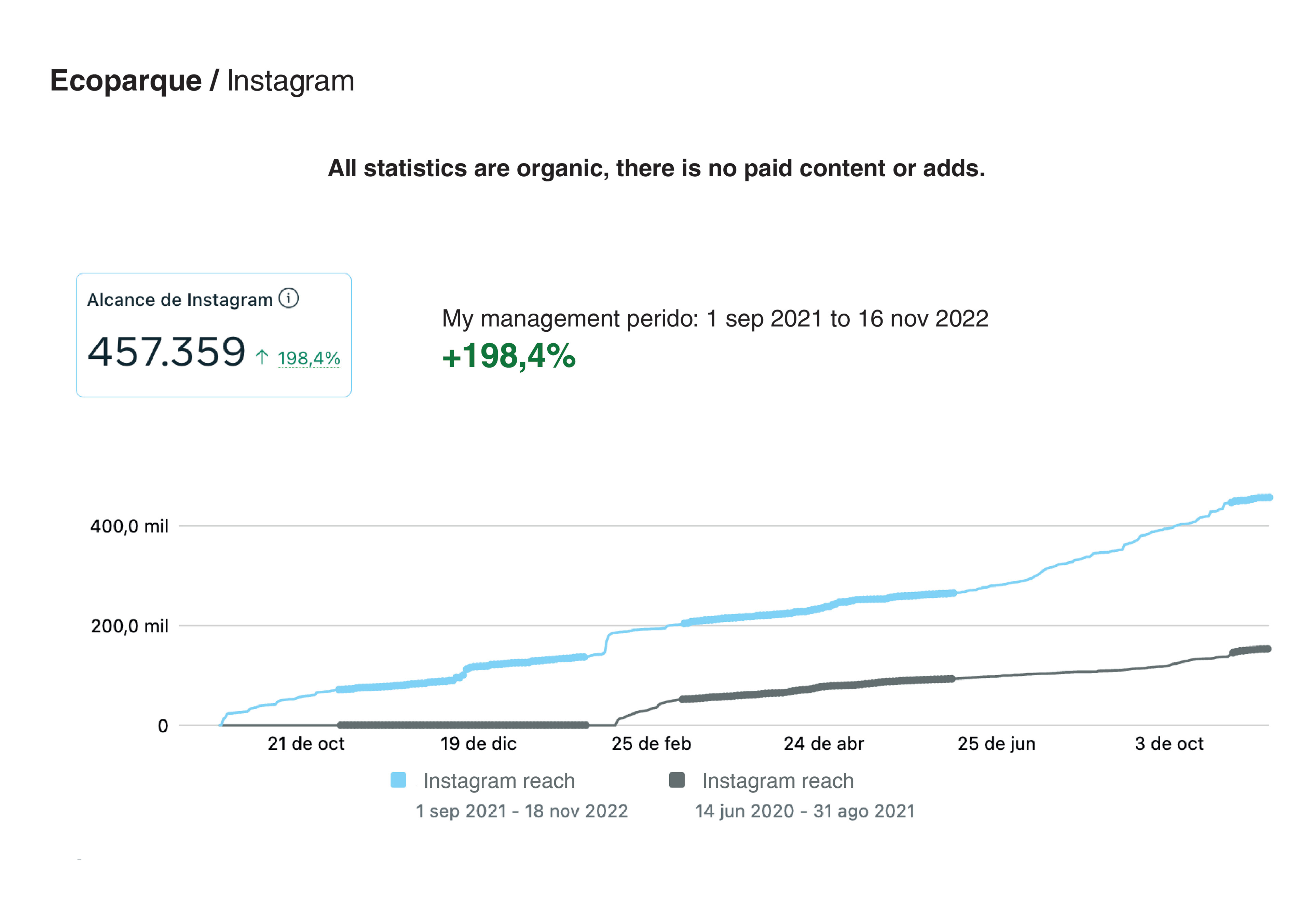Click the 21 de oct axis label
Viewport: 1312px width, 924px height.
(306, 743)
